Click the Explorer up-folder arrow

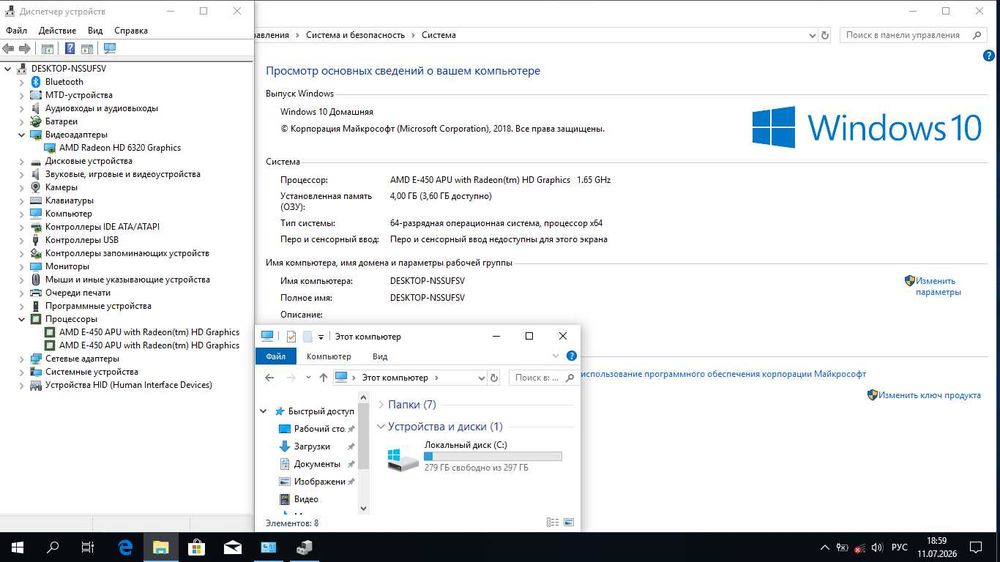pos(323,378)
